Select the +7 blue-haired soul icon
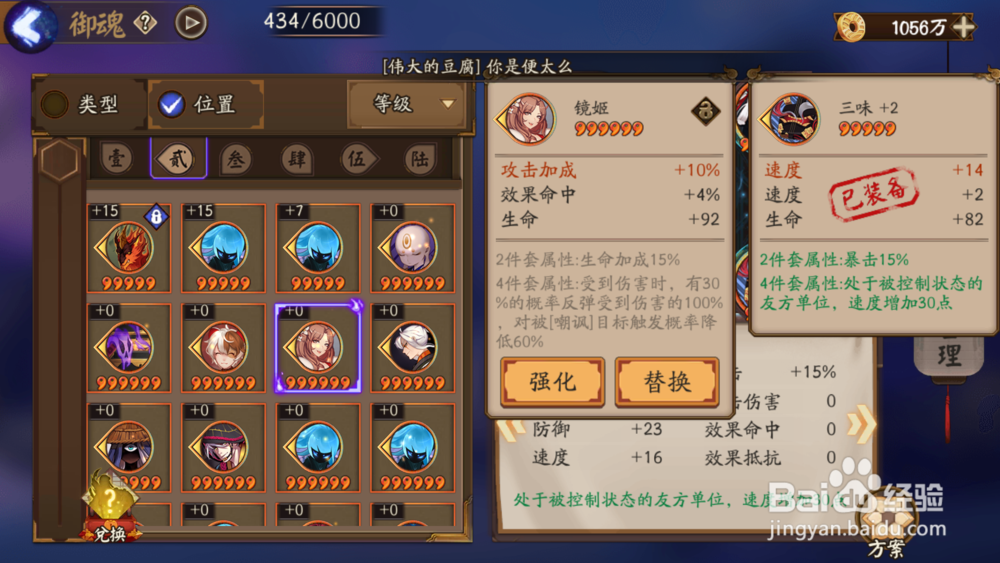The width and height of the screenshot is (1000, 563). coord(318,248)
